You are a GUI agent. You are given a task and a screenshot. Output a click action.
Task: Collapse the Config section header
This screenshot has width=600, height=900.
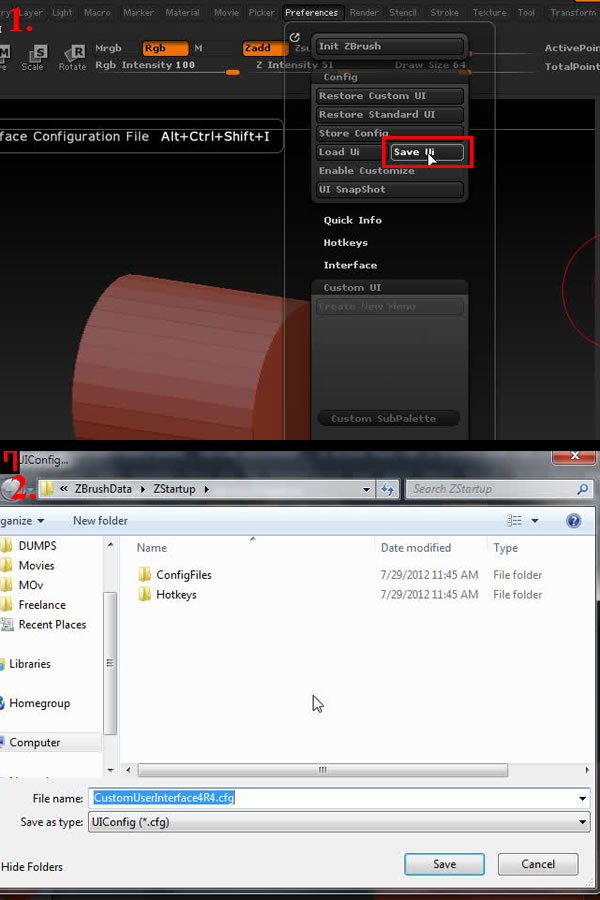click(x=340, y=77)
